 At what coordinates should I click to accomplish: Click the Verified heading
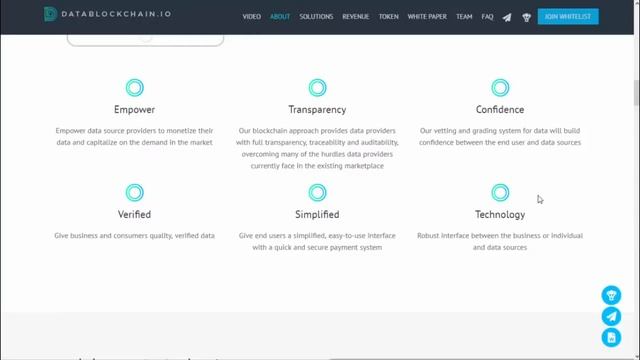coord(134,215)
